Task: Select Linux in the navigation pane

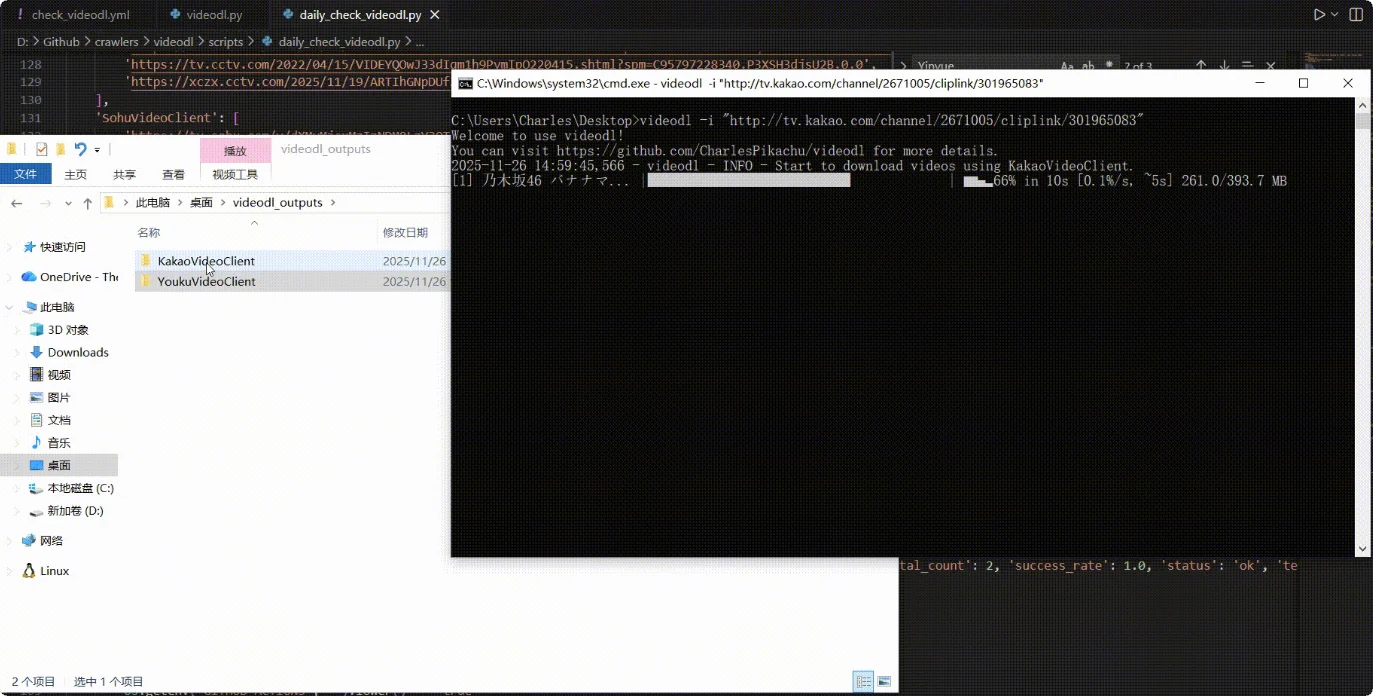Action: (x=46, y=571)
